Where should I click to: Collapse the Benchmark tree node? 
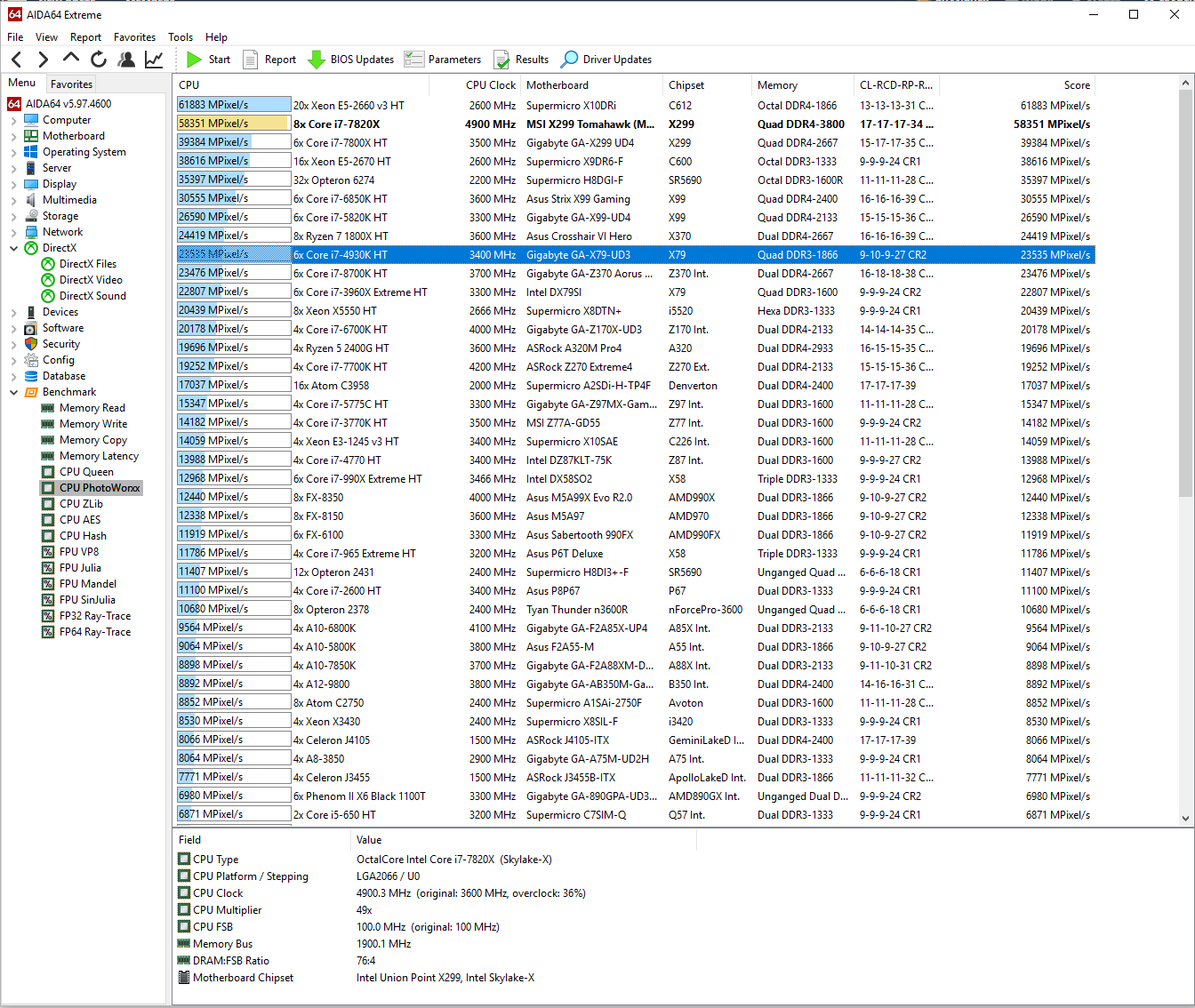(13, 392)
